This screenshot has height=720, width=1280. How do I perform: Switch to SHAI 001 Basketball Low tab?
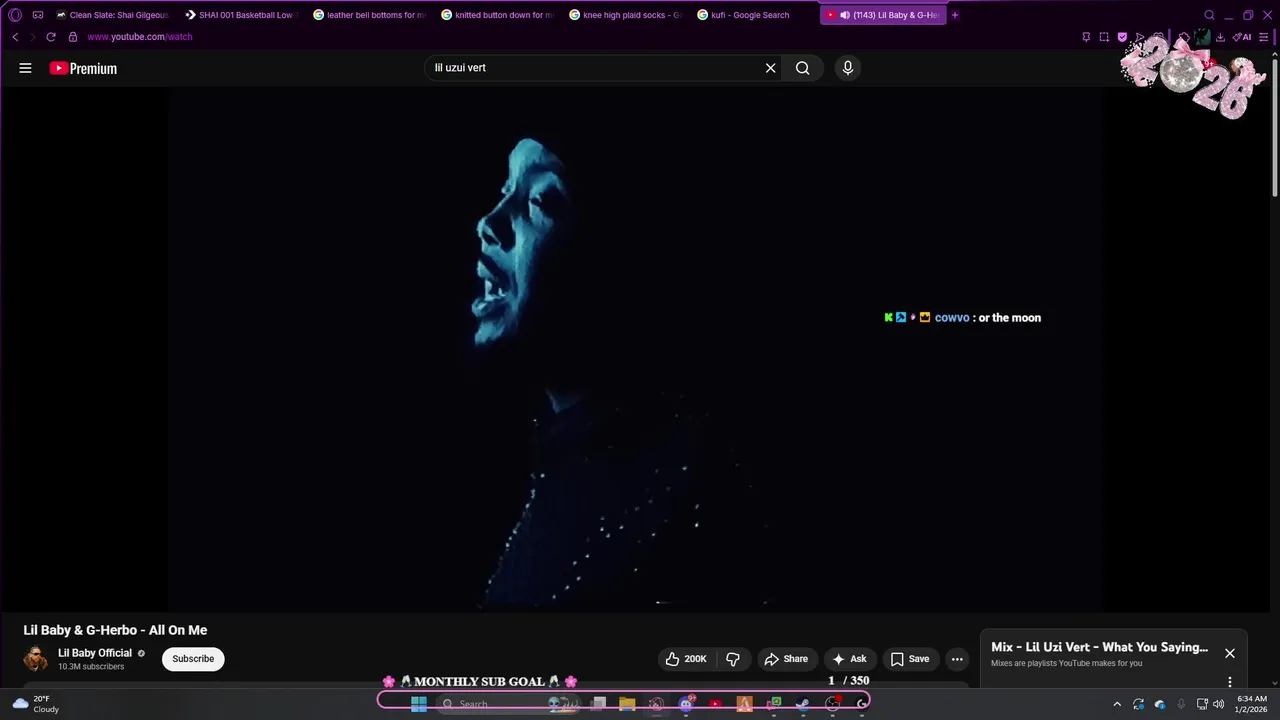coord(241,15)
